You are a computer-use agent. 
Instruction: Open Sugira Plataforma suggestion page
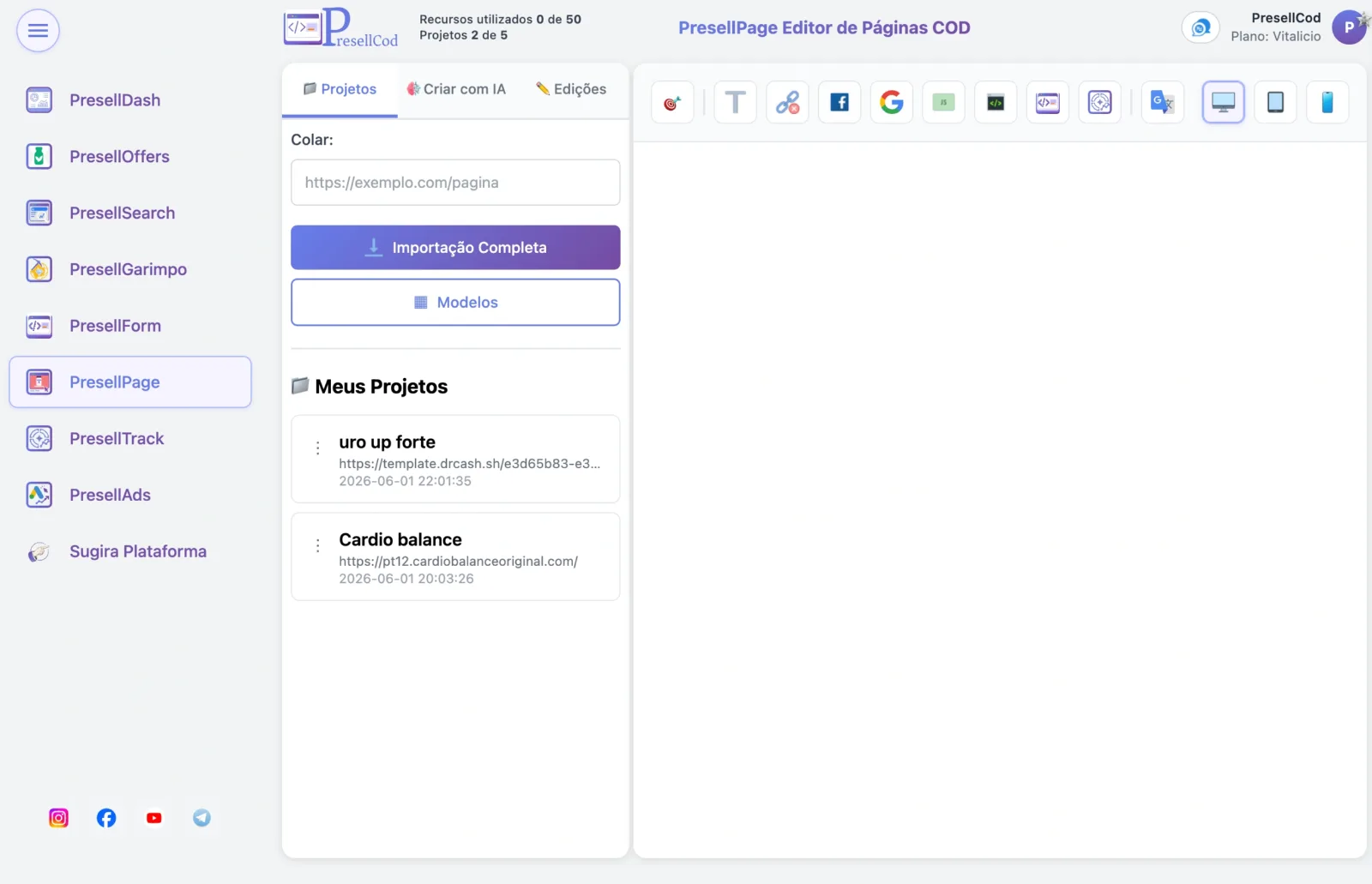point(130,551)
